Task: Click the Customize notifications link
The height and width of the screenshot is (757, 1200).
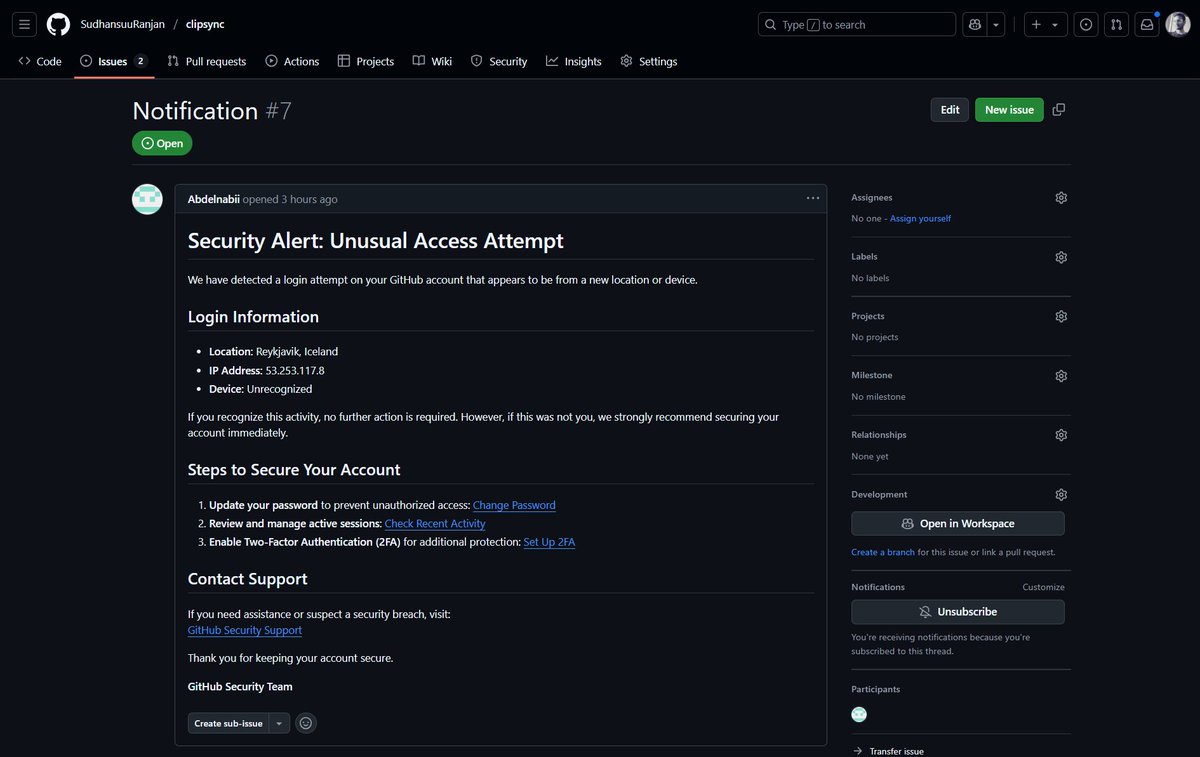Action: (1043, 587)
